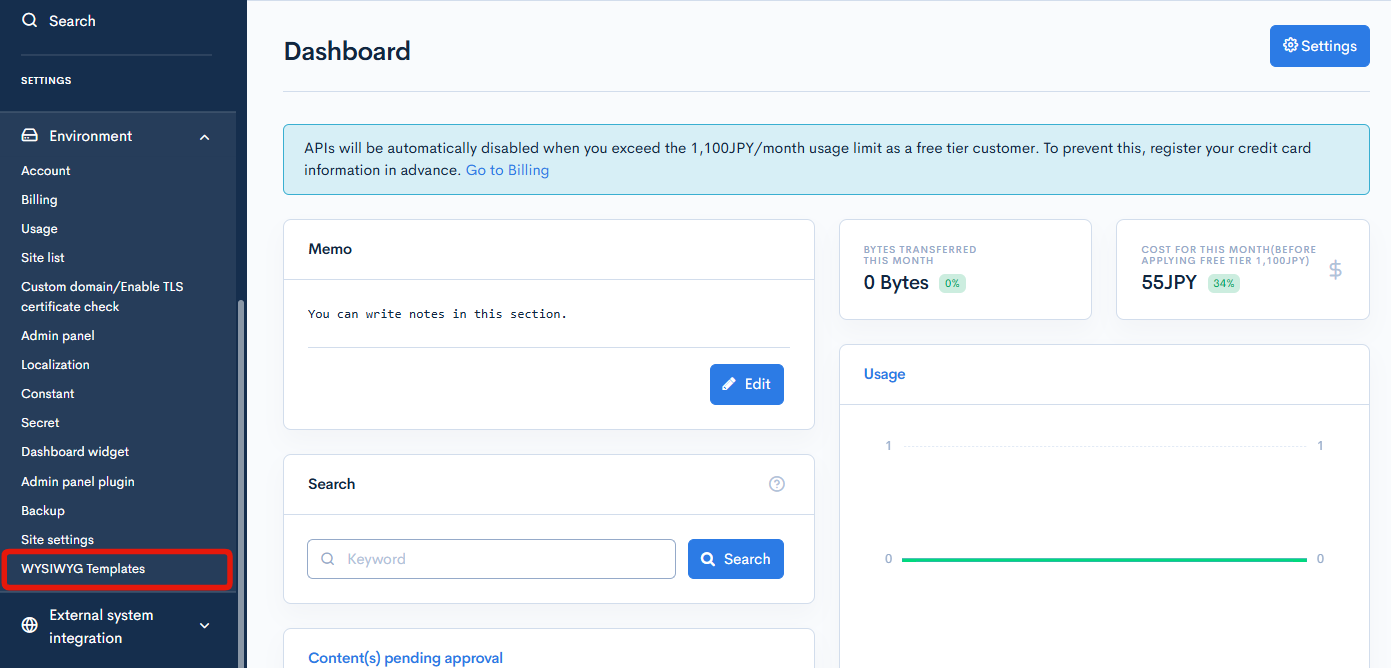Expand the External system integration chevron
The width and height of the screenshot is (1391, 668).
coord(205,626)
